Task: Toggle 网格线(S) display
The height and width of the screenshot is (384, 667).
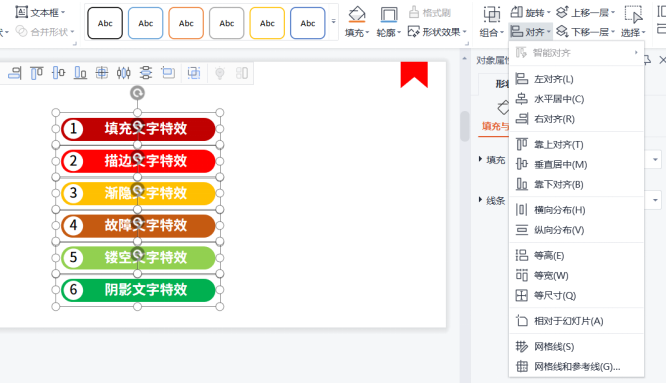Action: [576, 347]
